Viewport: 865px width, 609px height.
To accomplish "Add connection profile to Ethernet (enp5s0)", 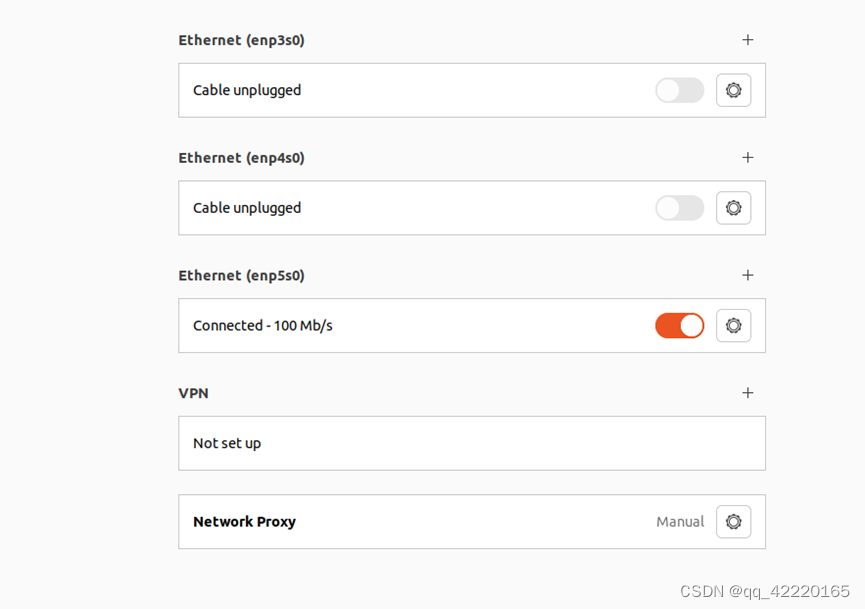I will tap(747, 275).
